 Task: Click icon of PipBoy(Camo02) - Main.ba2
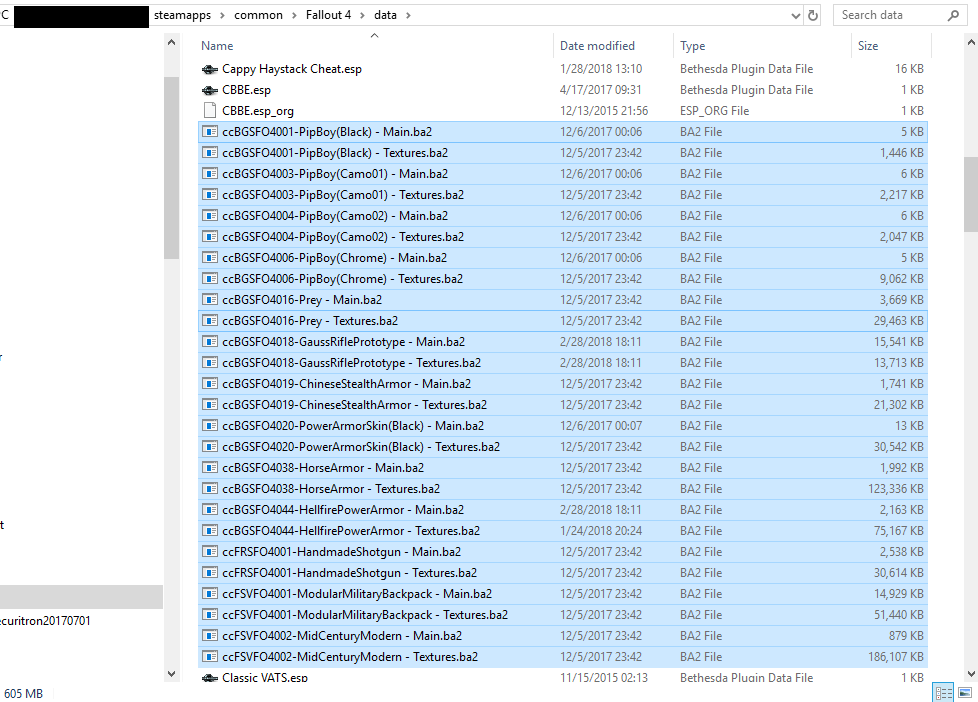(210, 216)
